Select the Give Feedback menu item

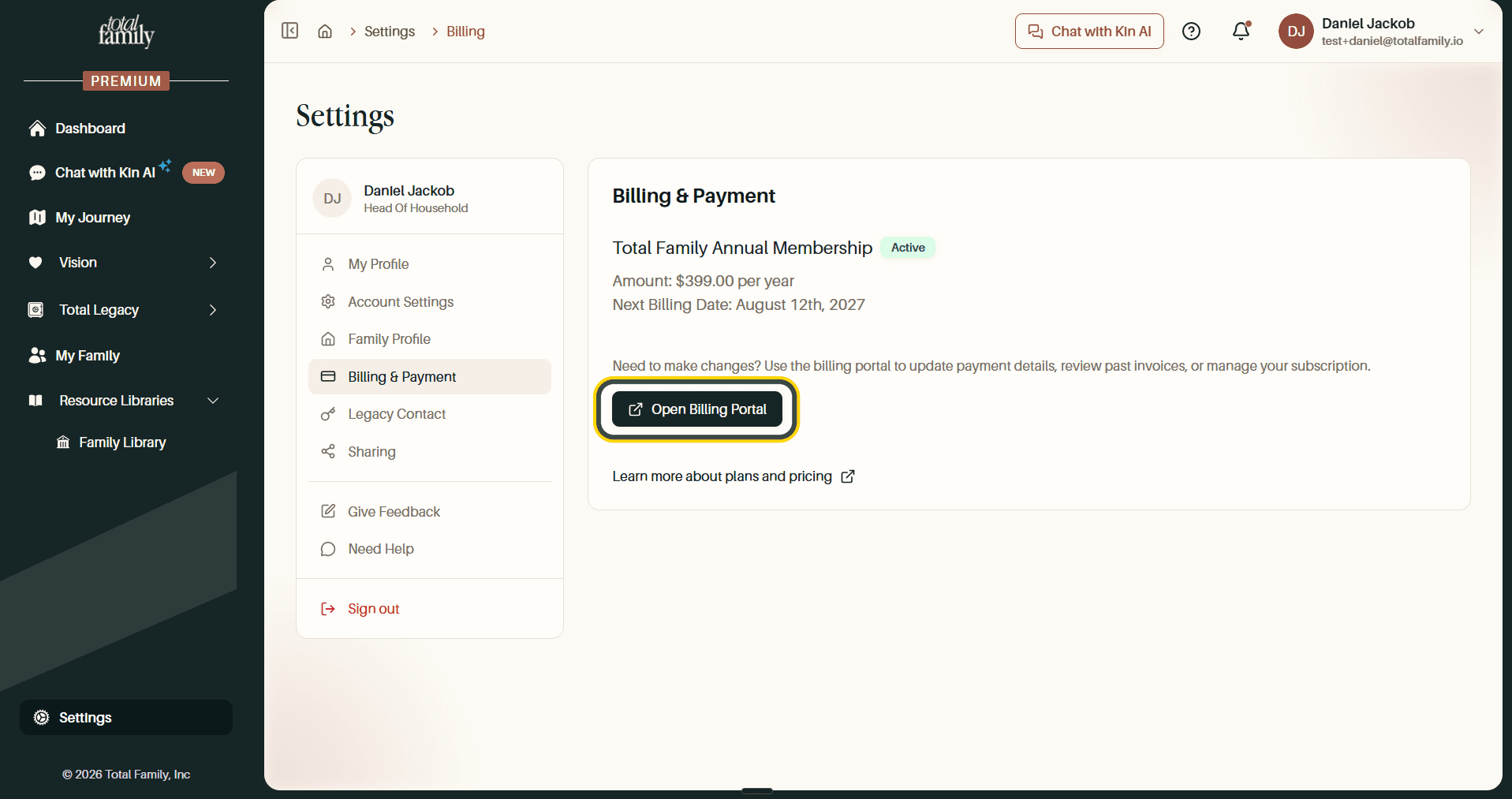click(430, 512)
